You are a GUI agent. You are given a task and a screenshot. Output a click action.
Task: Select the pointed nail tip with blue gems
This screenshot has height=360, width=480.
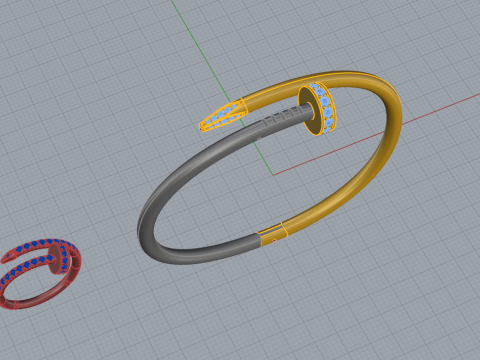[223, 115]
